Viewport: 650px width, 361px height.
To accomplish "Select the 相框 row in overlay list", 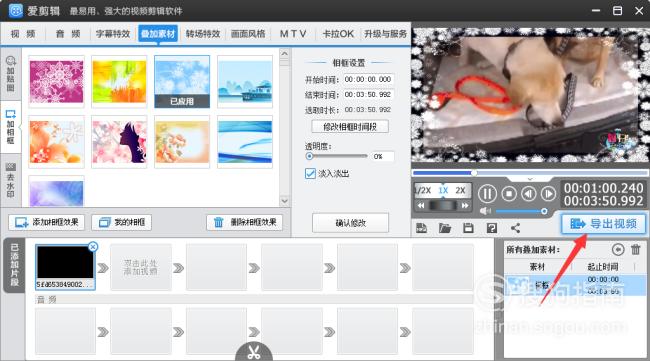I will tap(575, 285).
